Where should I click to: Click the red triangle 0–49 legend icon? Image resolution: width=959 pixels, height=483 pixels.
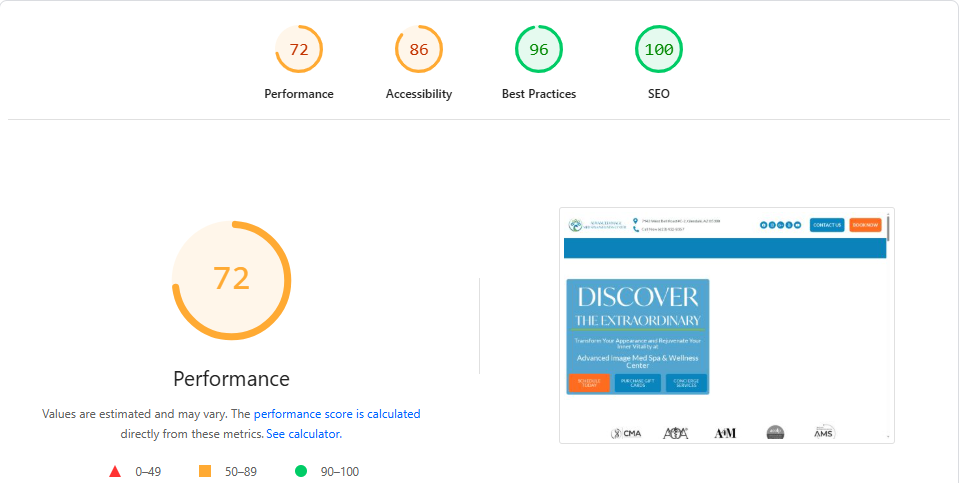(115, 471)
